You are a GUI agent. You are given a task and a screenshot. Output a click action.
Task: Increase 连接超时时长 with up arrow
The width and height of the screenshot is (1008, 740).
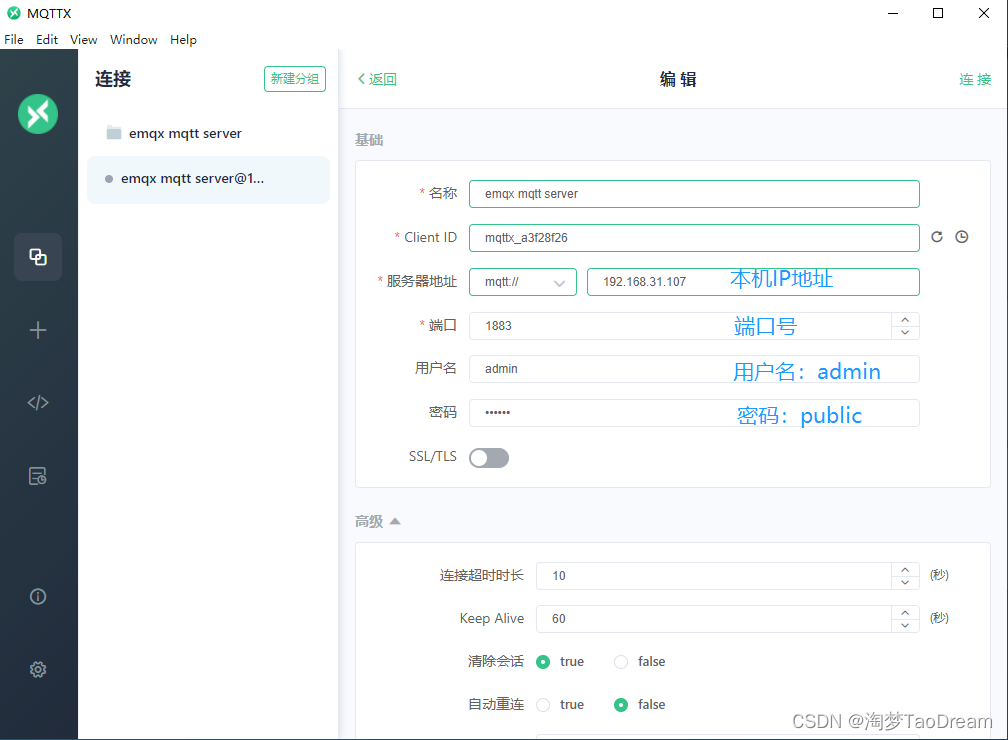(905, 570)
